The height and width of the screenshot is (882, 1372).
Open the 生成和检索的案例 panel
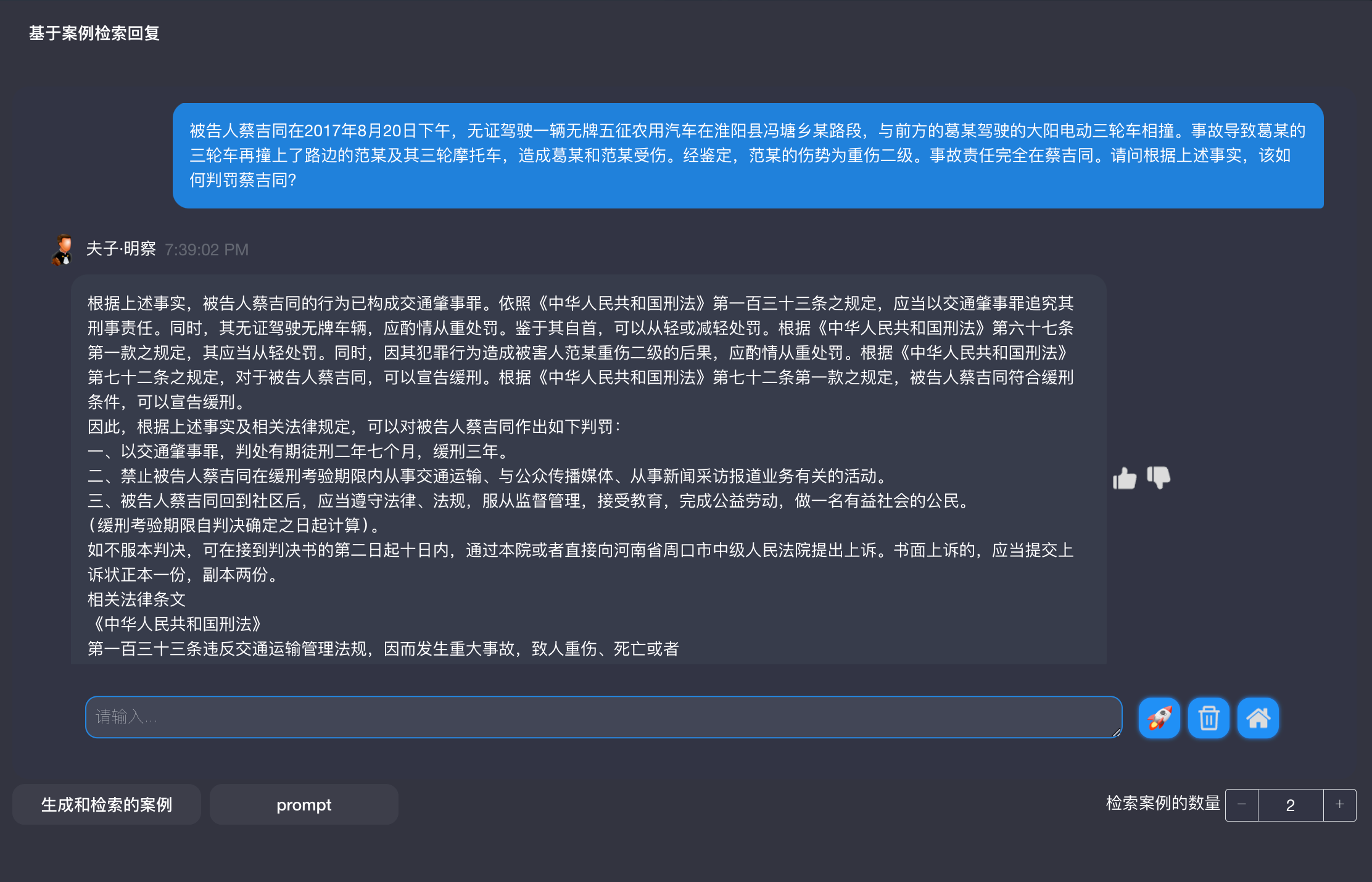point(107,805)
